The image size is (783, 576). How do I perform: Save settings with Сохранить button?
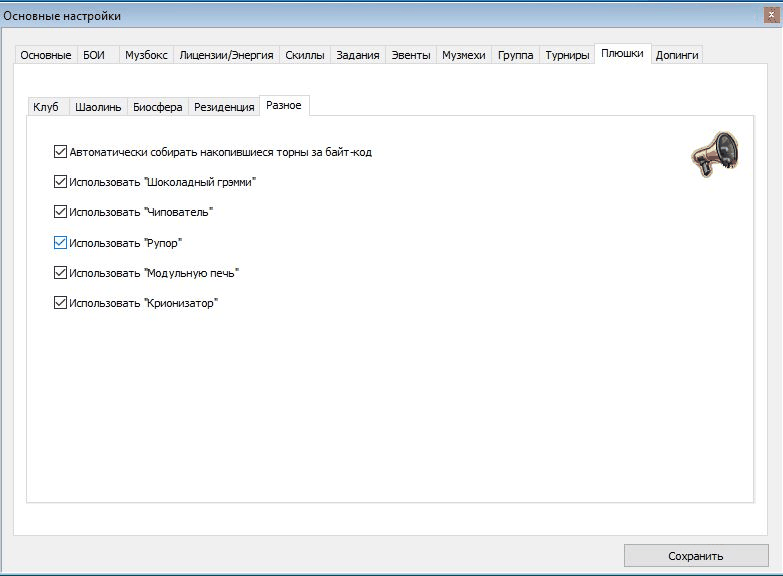(x=696, y=556)
